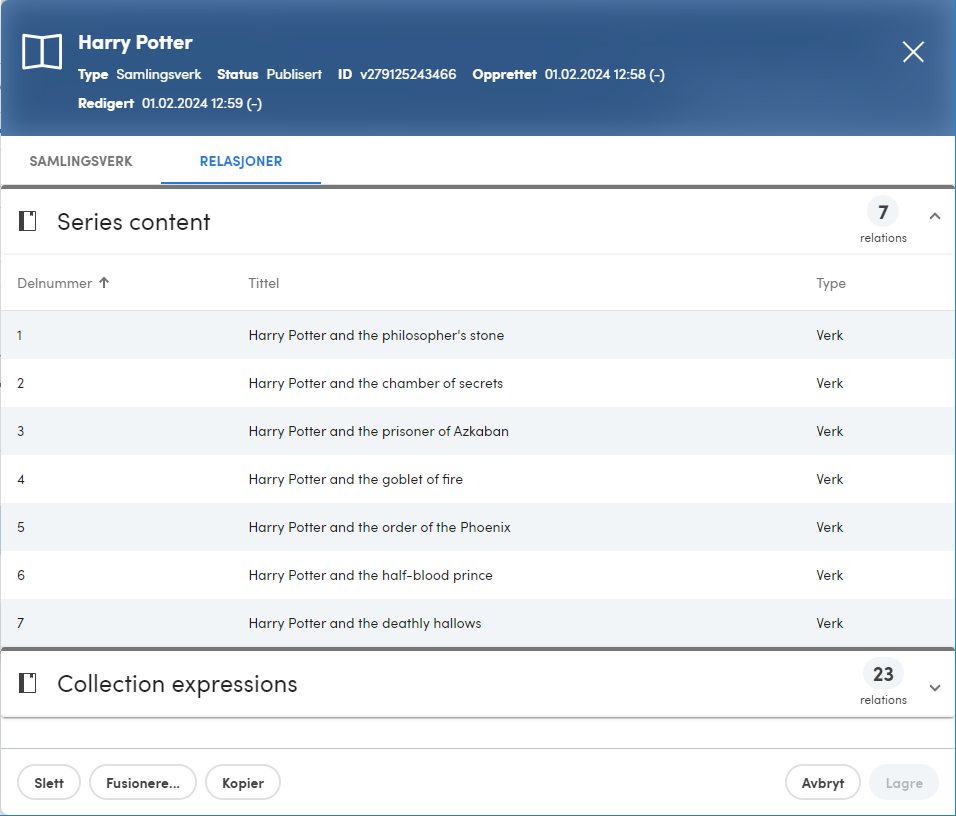Expand the Collection expressions section
This screenshot has width=956, height=816.
(x=935, y=688)
